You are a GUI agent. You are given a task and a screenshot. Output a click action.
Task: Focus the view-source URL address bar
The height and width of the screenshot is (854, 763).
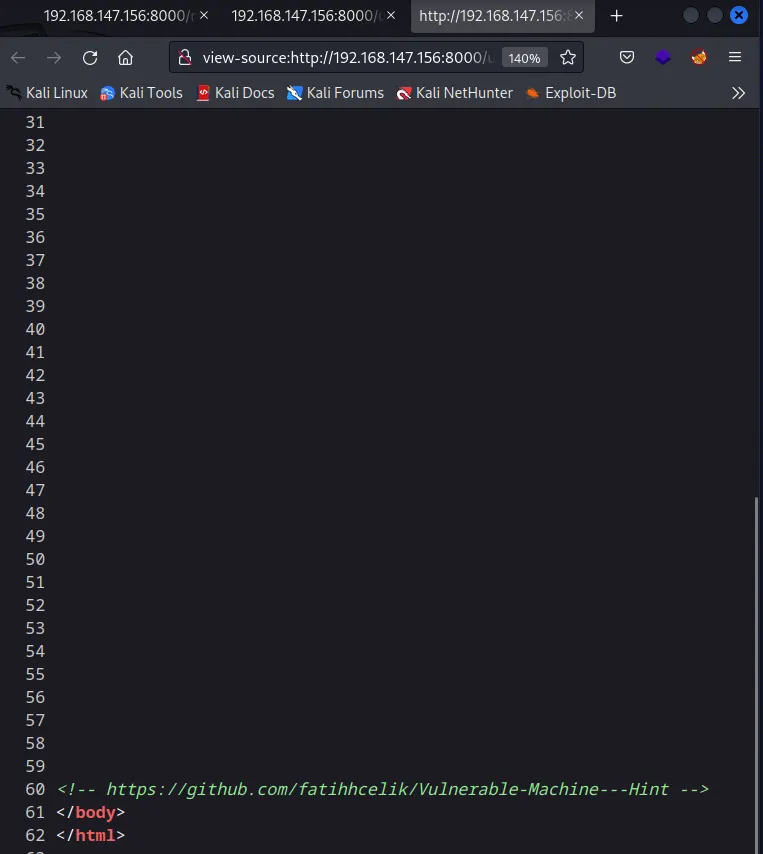[x=347, y=58]
